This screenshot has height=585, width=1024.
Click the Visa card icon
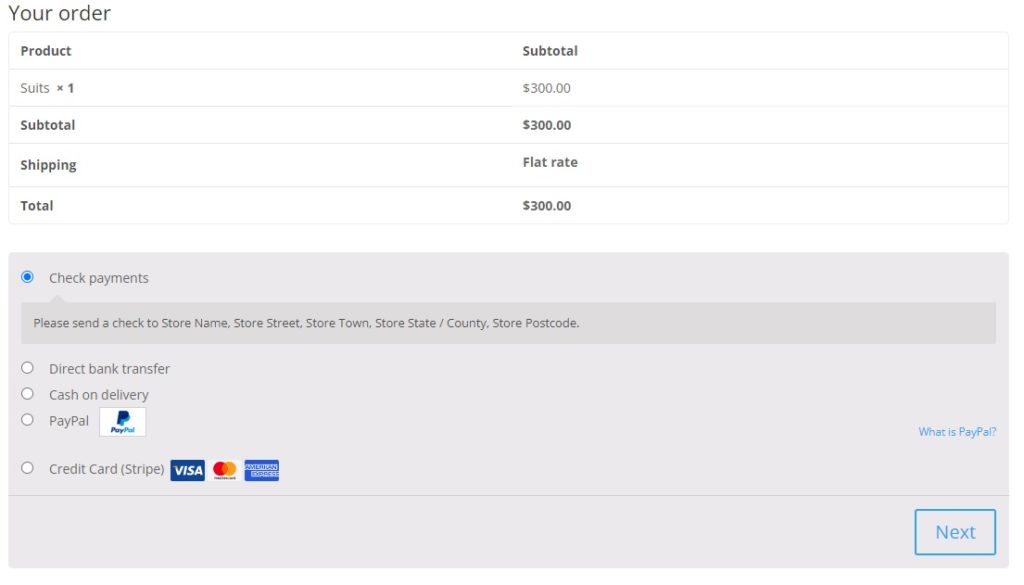point(187,470)
